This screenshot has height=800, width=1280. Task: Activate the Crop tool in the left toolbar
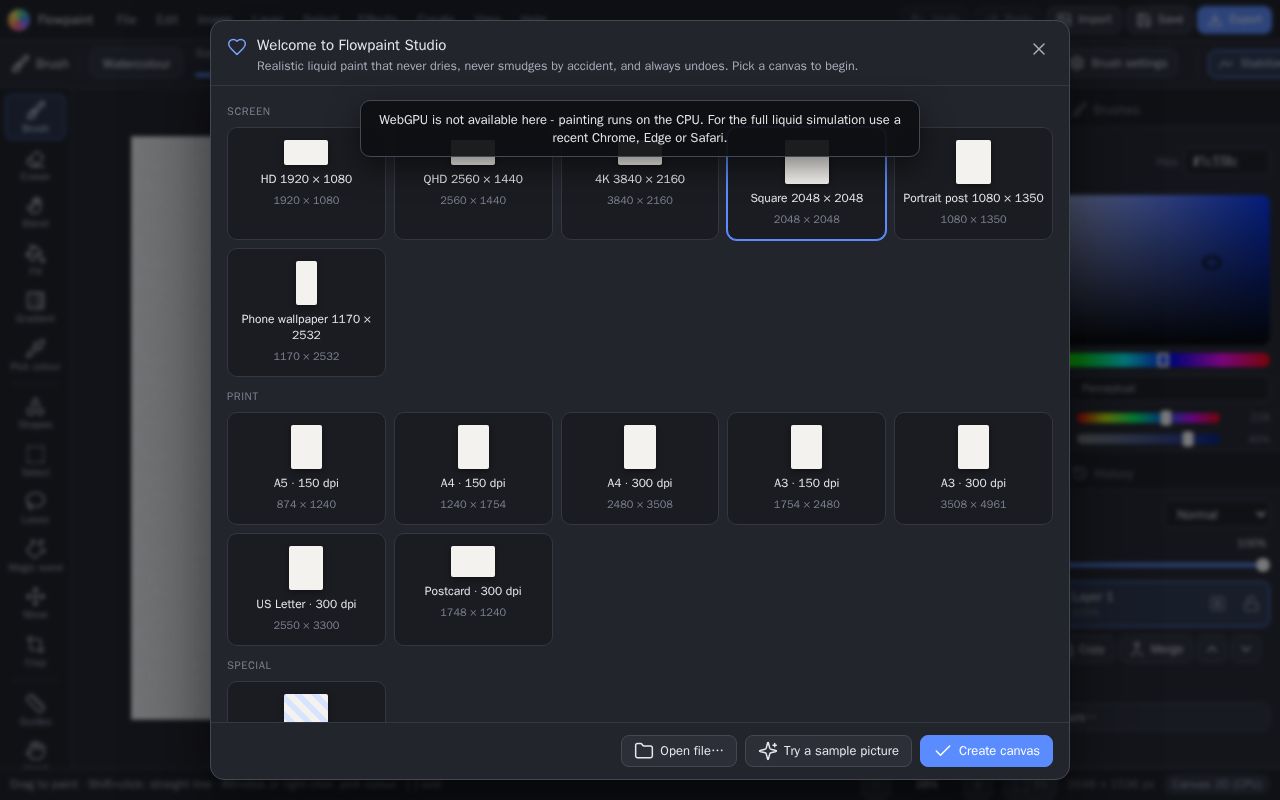(35, 651)
